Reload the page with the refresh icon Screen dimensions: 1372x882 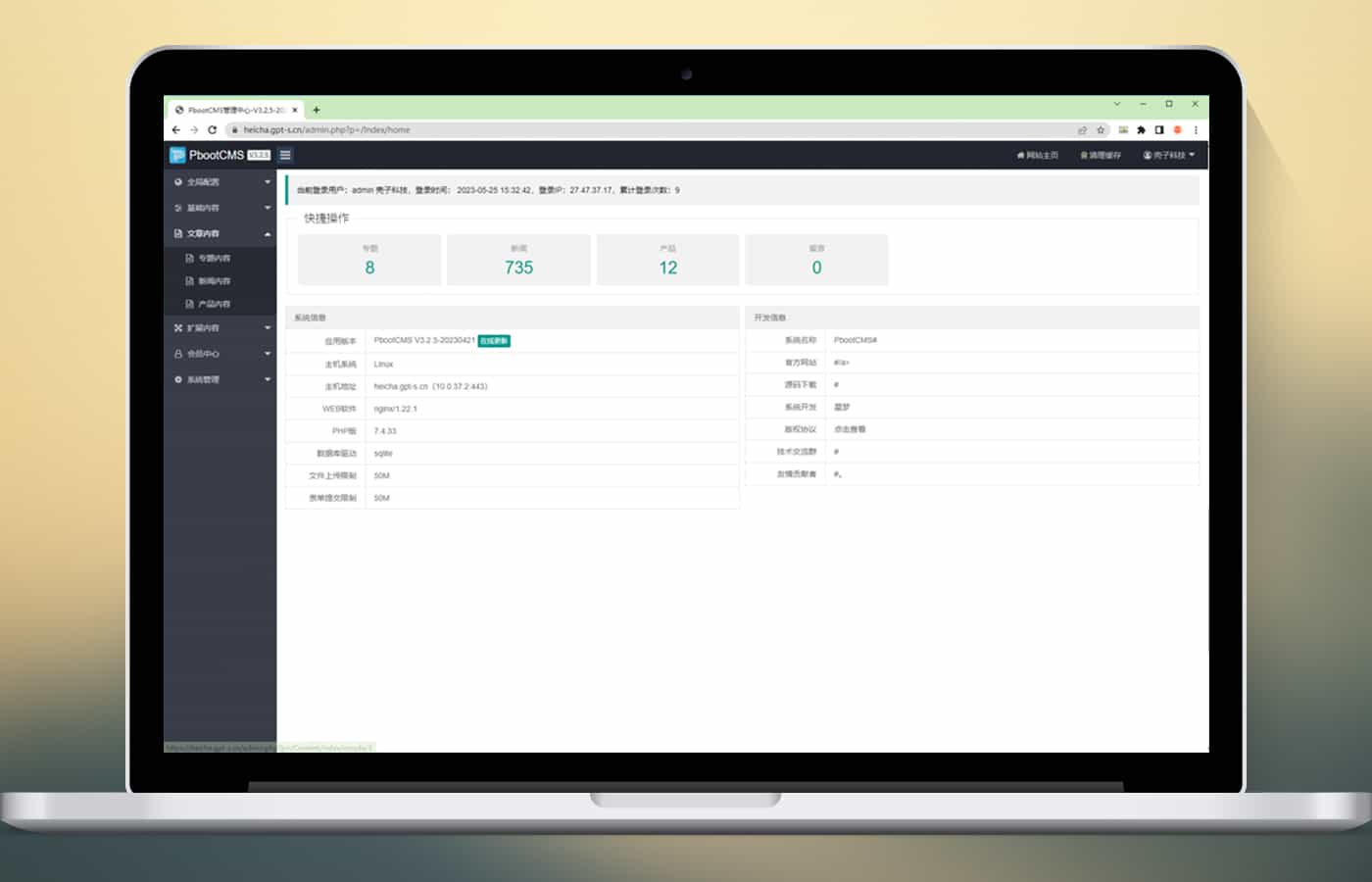[x=212, y=129]
